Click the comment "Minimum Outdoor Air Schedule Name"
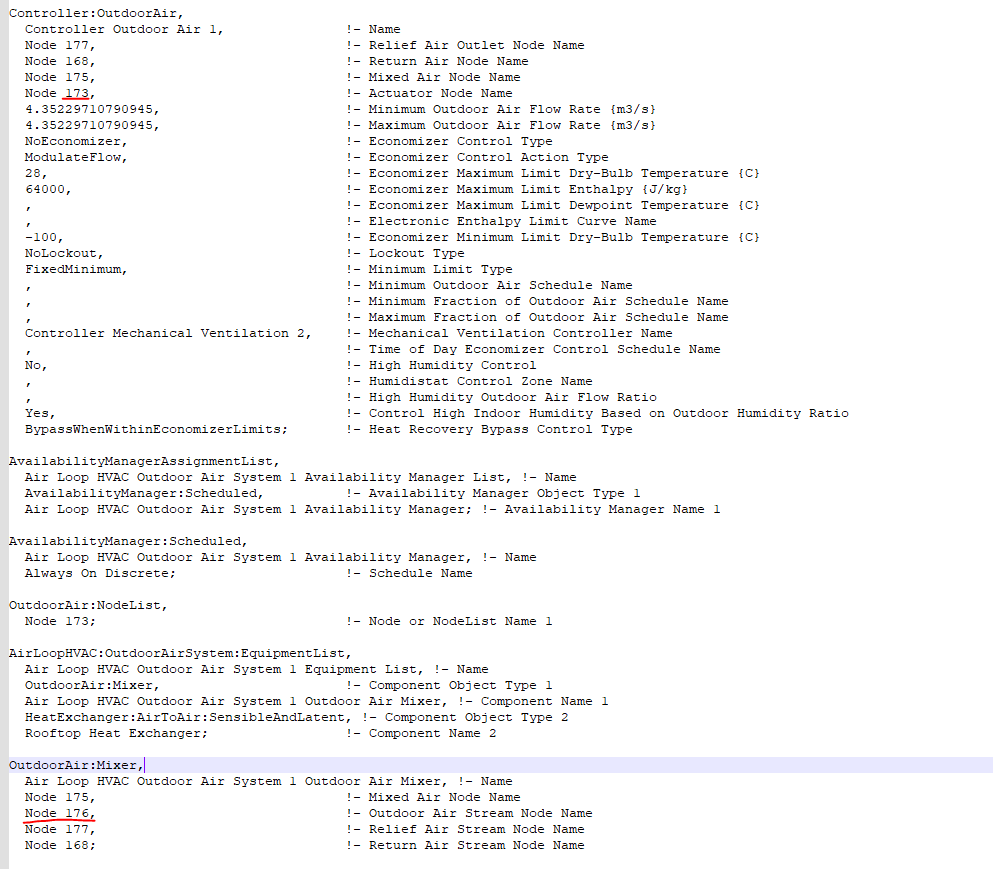The image size is (993, 869). pos(500,286)
